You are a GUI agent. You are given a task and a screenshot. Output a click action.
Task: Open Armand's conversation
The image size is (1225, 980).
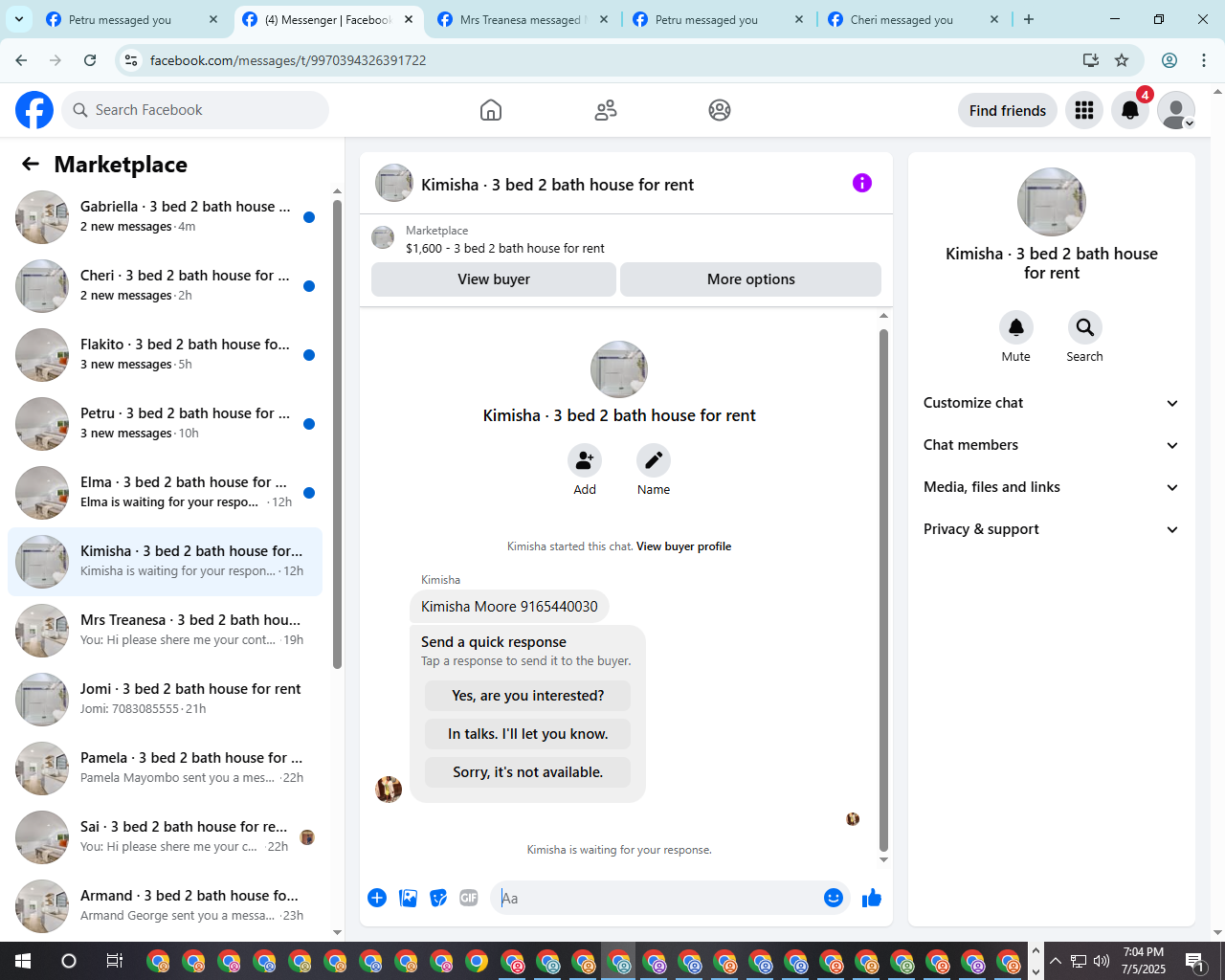166,906
